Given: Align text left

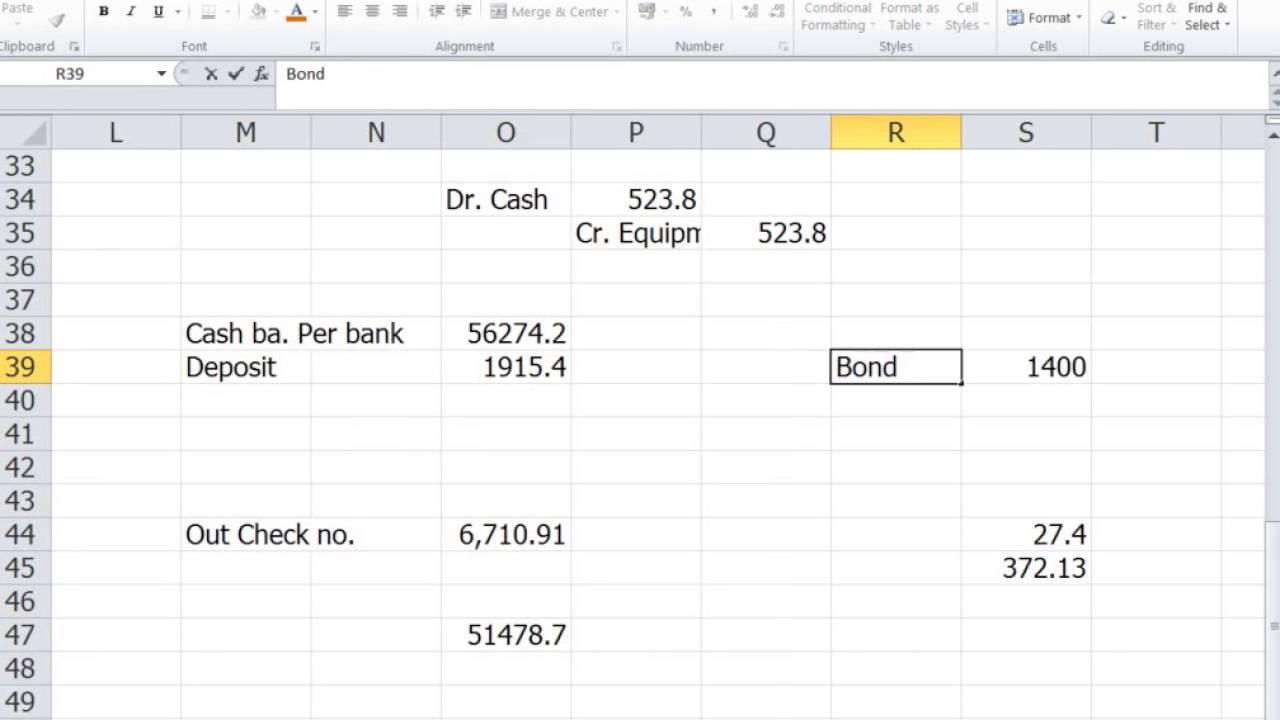Looking at the screenshot, I should pos(345,12).
